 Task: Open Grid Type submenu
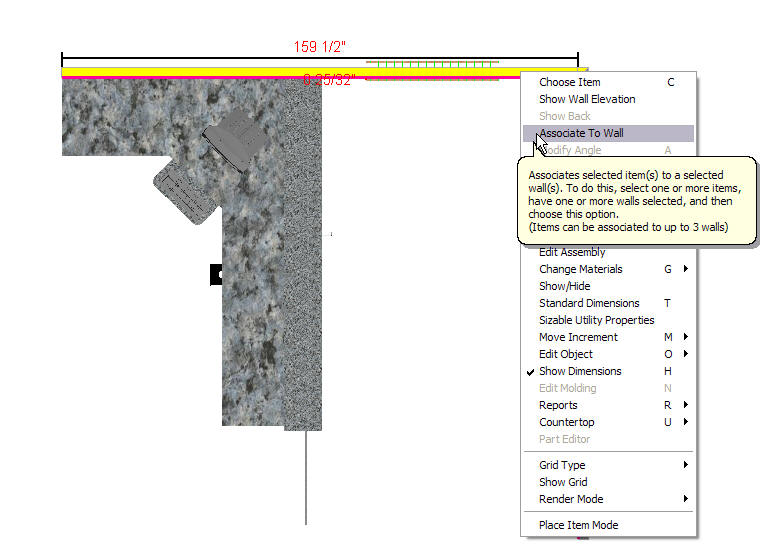pos(608,465)
